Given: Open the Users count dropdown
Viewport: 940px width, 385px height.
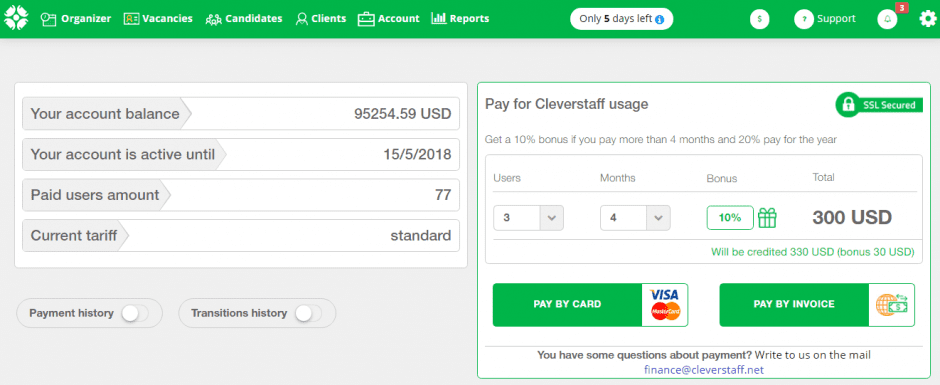Looking at the screenshot, I should [x=528, y=218].
